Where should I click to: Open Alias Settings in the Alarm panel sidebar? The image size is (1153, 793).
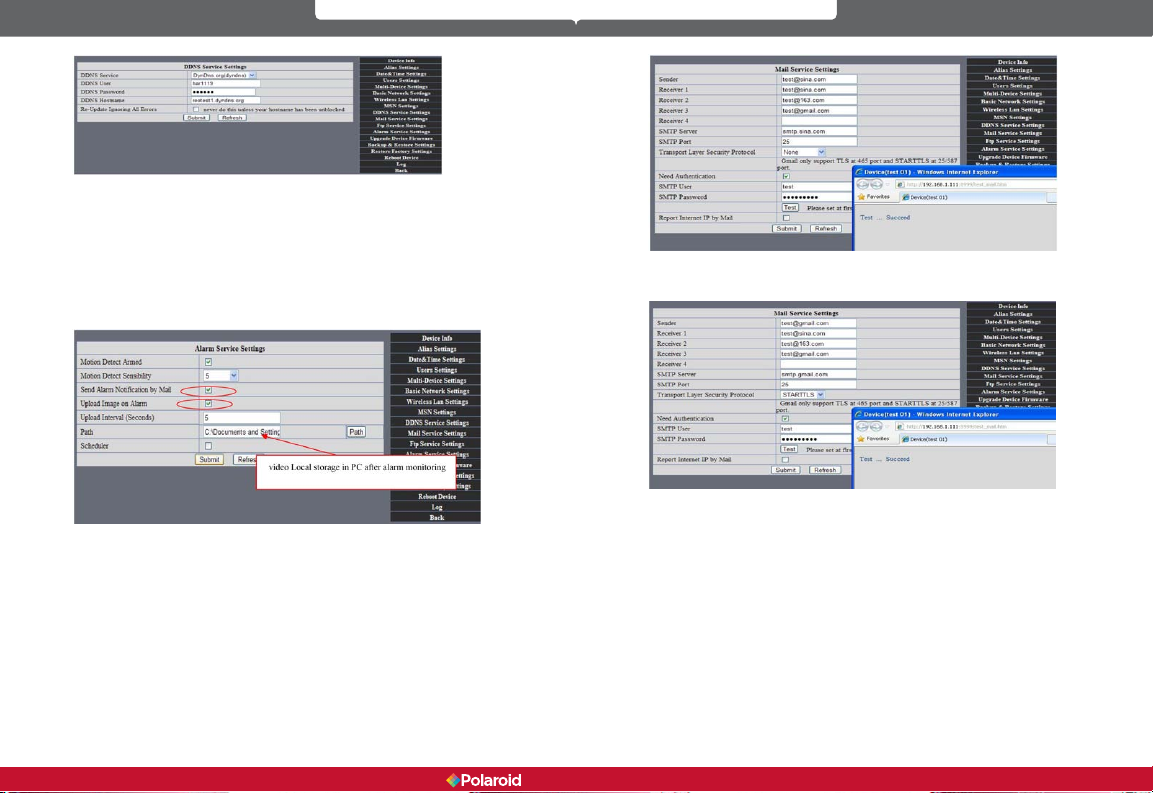point(437,349)
